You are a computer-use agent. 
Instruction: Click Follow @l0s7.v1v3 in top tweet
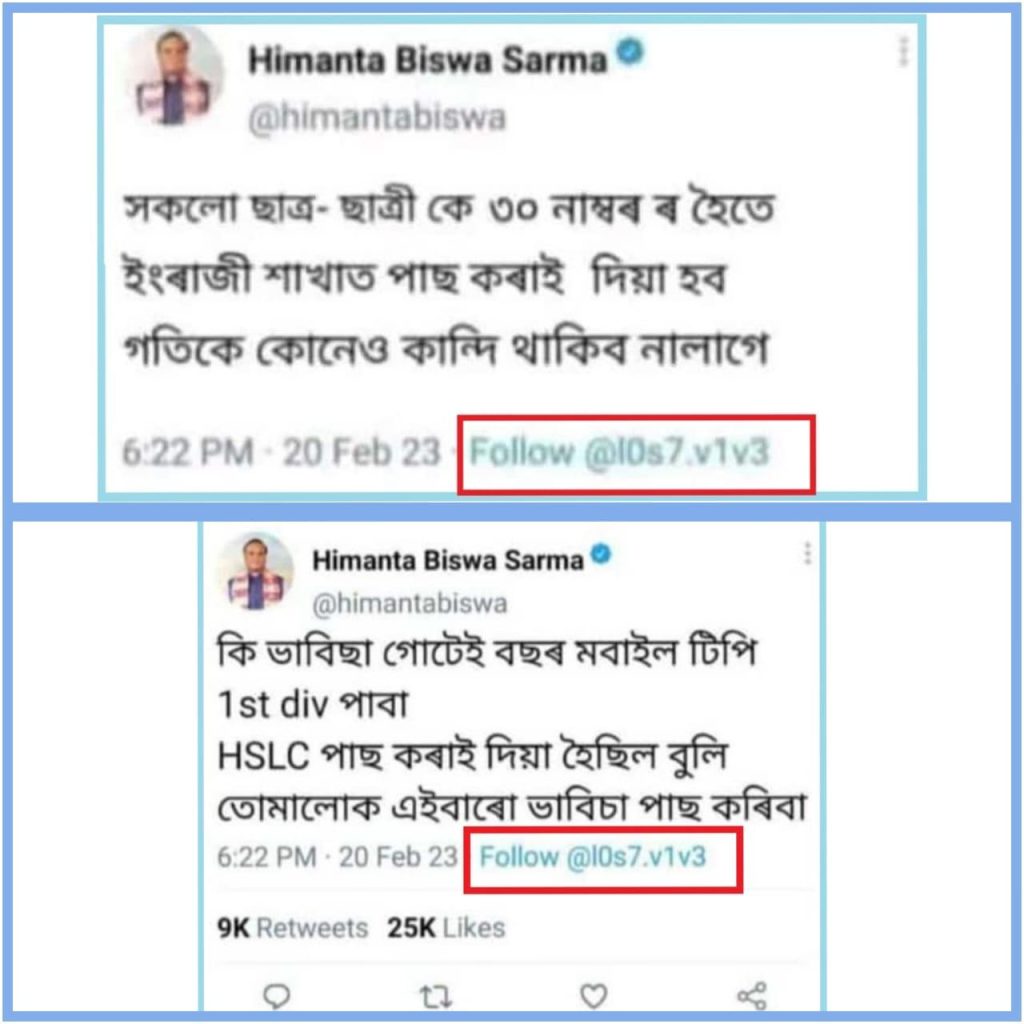click(619, 453)
